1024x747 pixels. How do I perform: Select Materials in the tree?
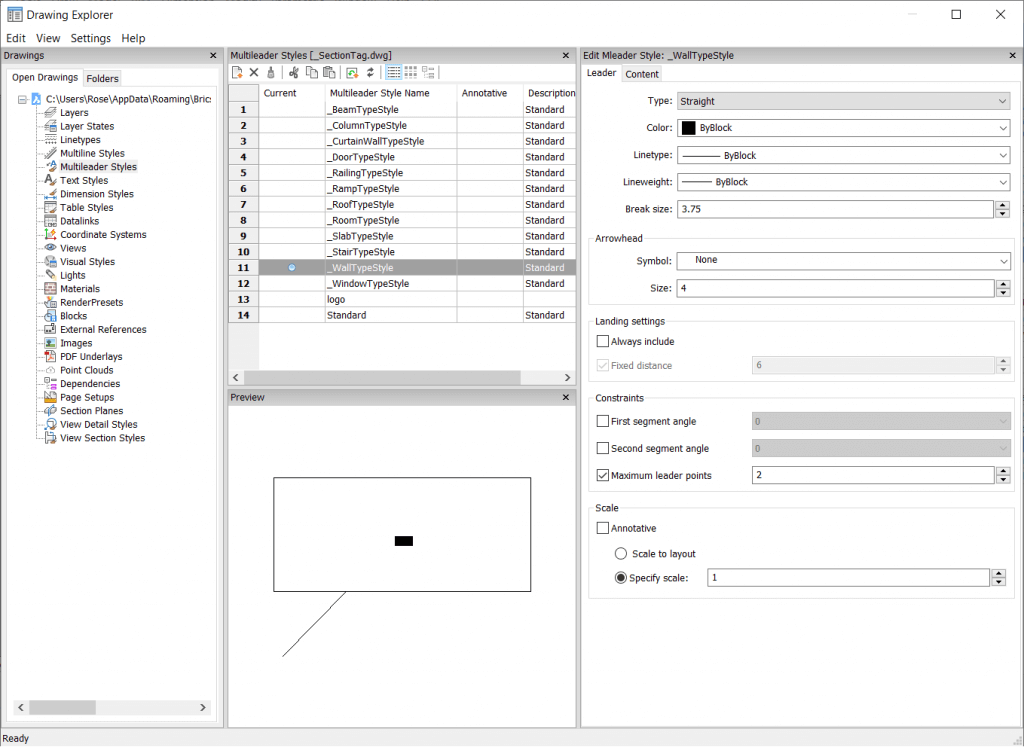[x=80, y=289]
